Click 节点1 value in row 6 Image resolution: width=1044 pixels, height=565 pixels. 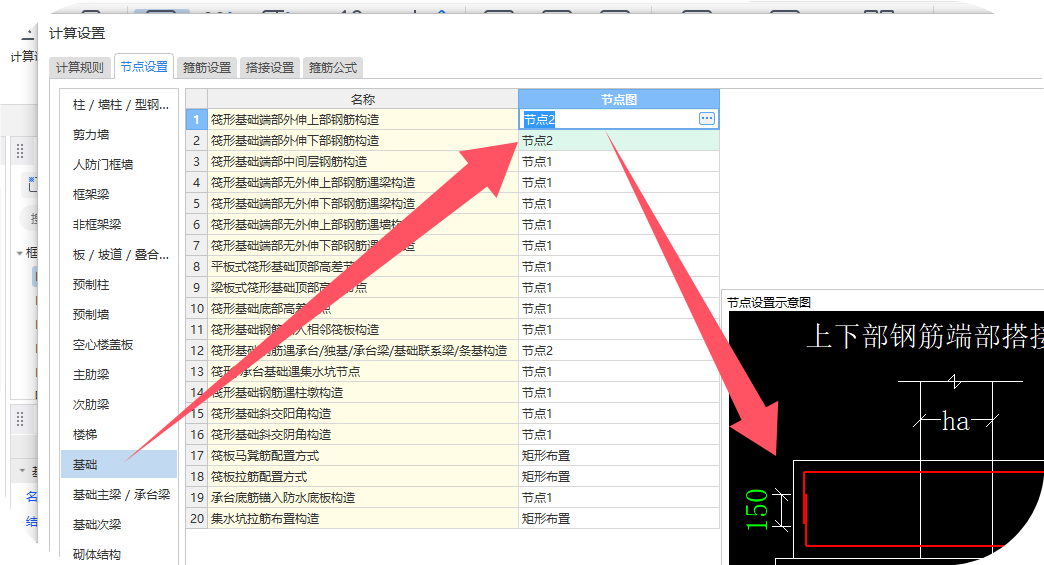(619, 224)
